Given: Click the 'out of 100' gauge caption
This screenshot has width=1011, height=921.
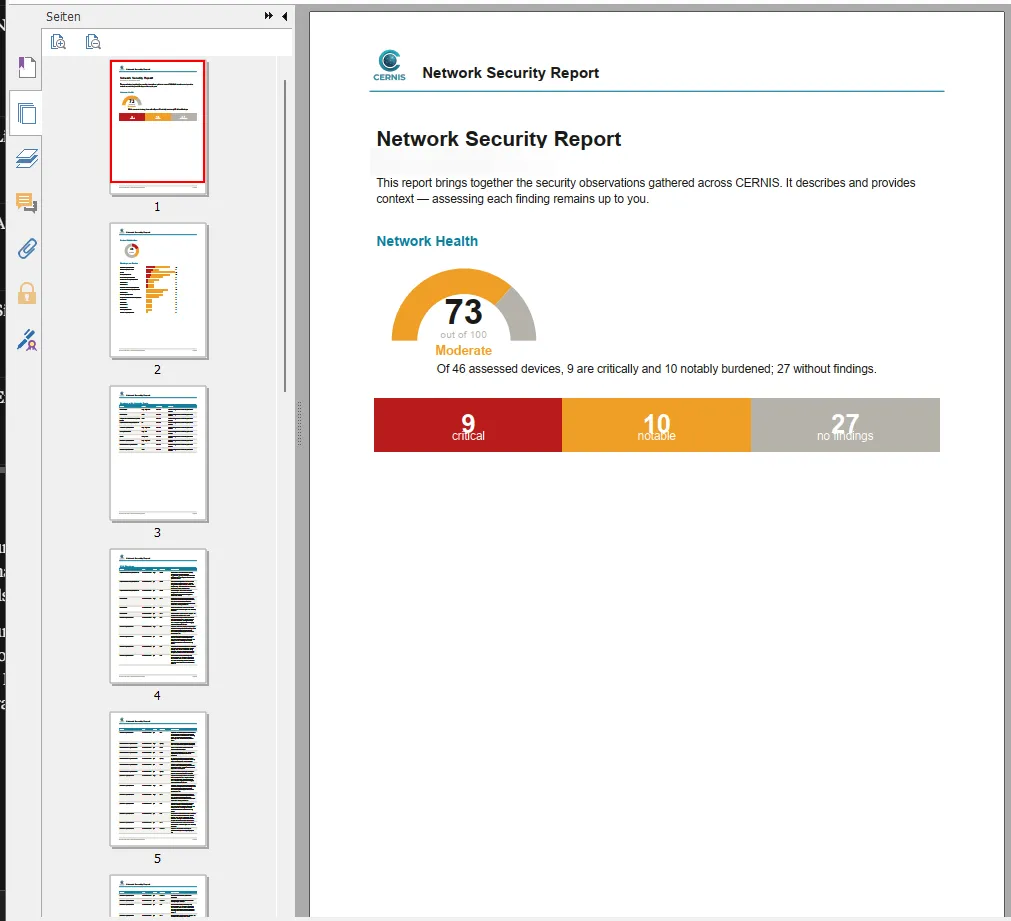Looking at the screenshot, I should click(463, 335).
